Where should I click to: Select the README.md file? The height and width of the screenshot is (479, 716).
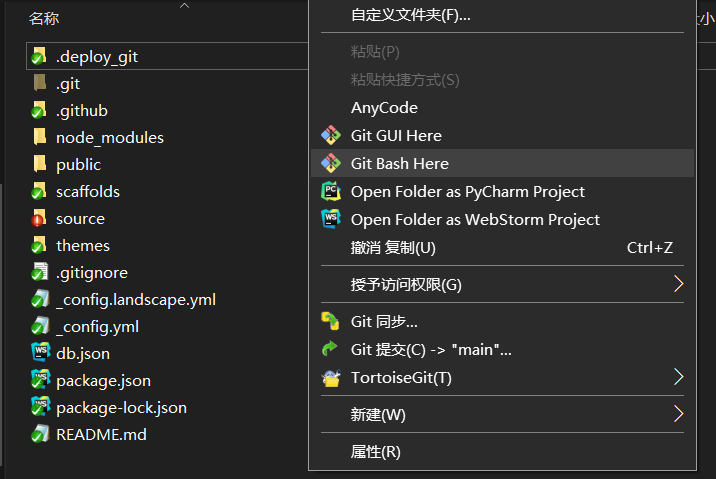[x=101, y=434]
